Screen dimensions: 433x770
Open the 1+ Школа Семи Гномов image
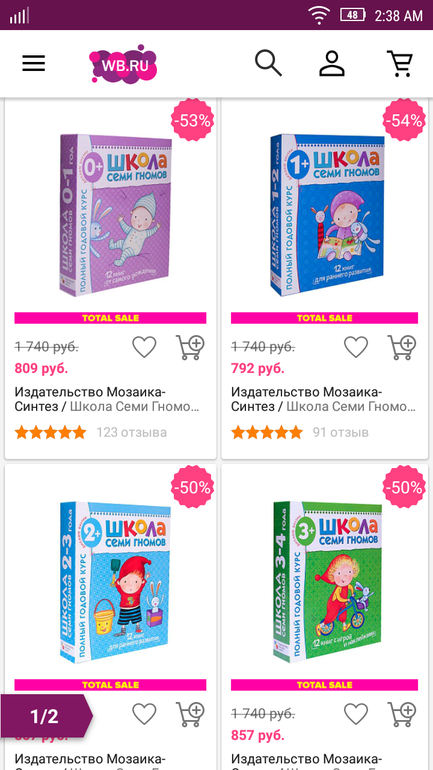(327, 215)
